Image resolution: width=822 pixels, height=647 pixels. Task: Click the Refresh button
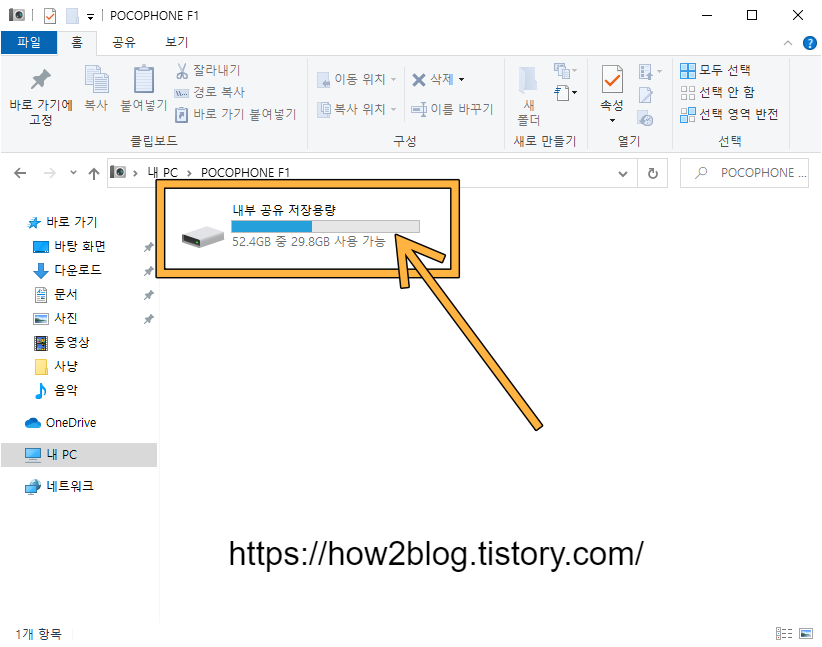653,173
